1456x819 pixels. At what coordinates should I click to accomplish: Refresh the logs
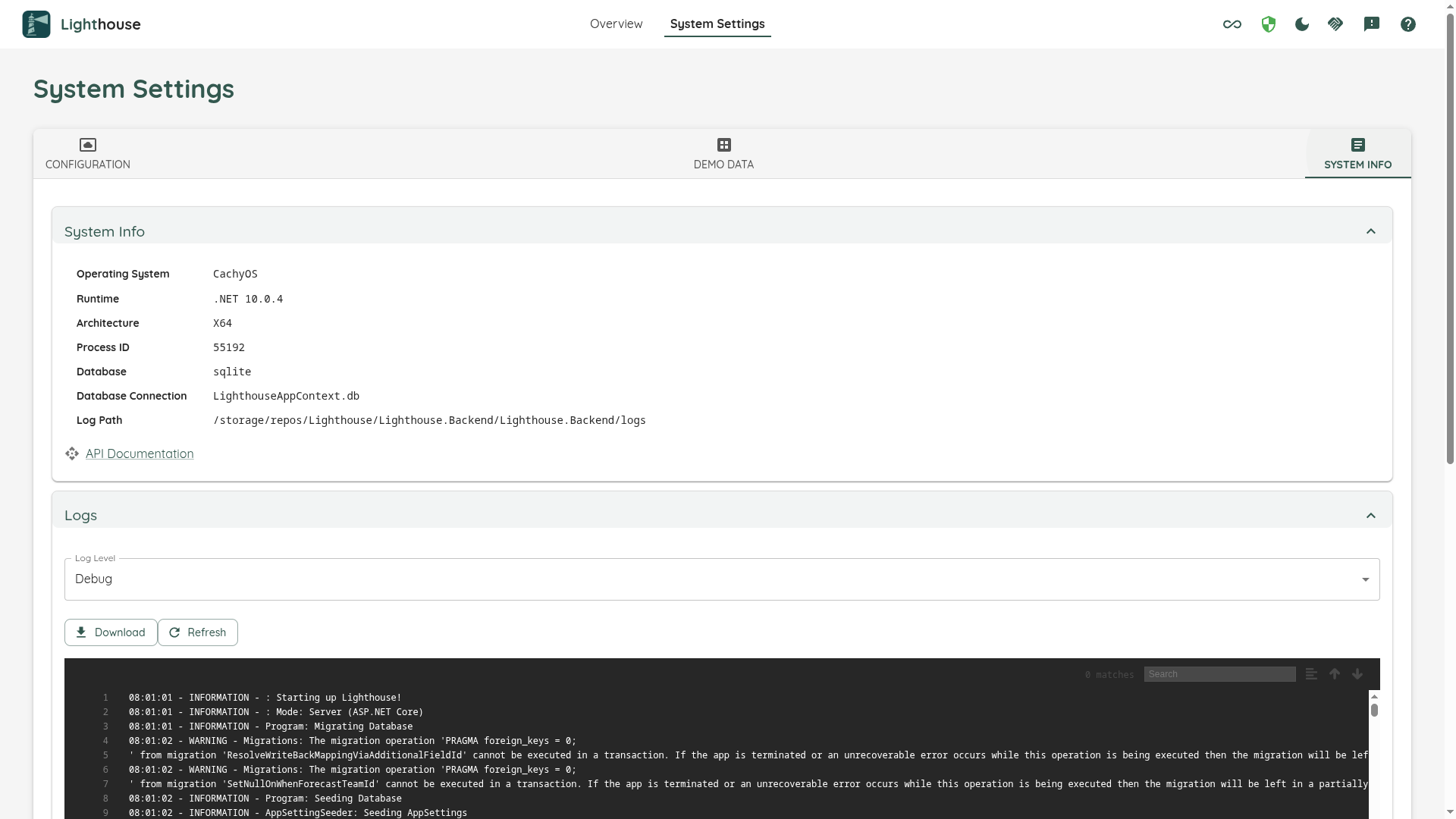click(198, 632)
